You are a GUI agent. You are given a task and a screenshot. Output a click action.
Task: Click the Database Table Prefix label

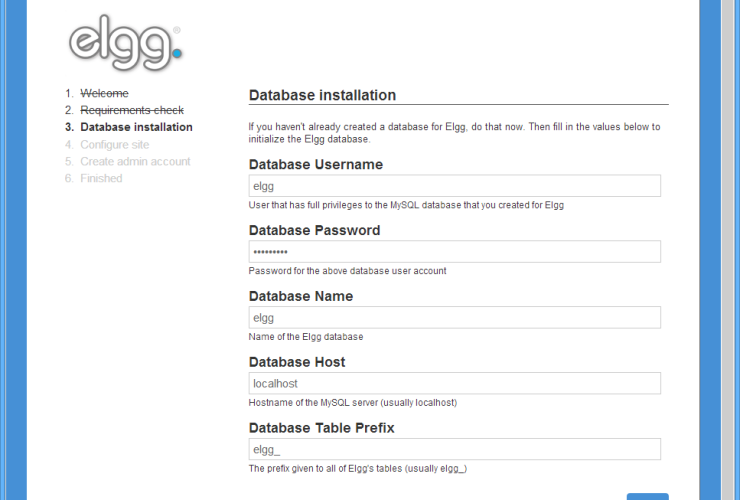[321, 428]
